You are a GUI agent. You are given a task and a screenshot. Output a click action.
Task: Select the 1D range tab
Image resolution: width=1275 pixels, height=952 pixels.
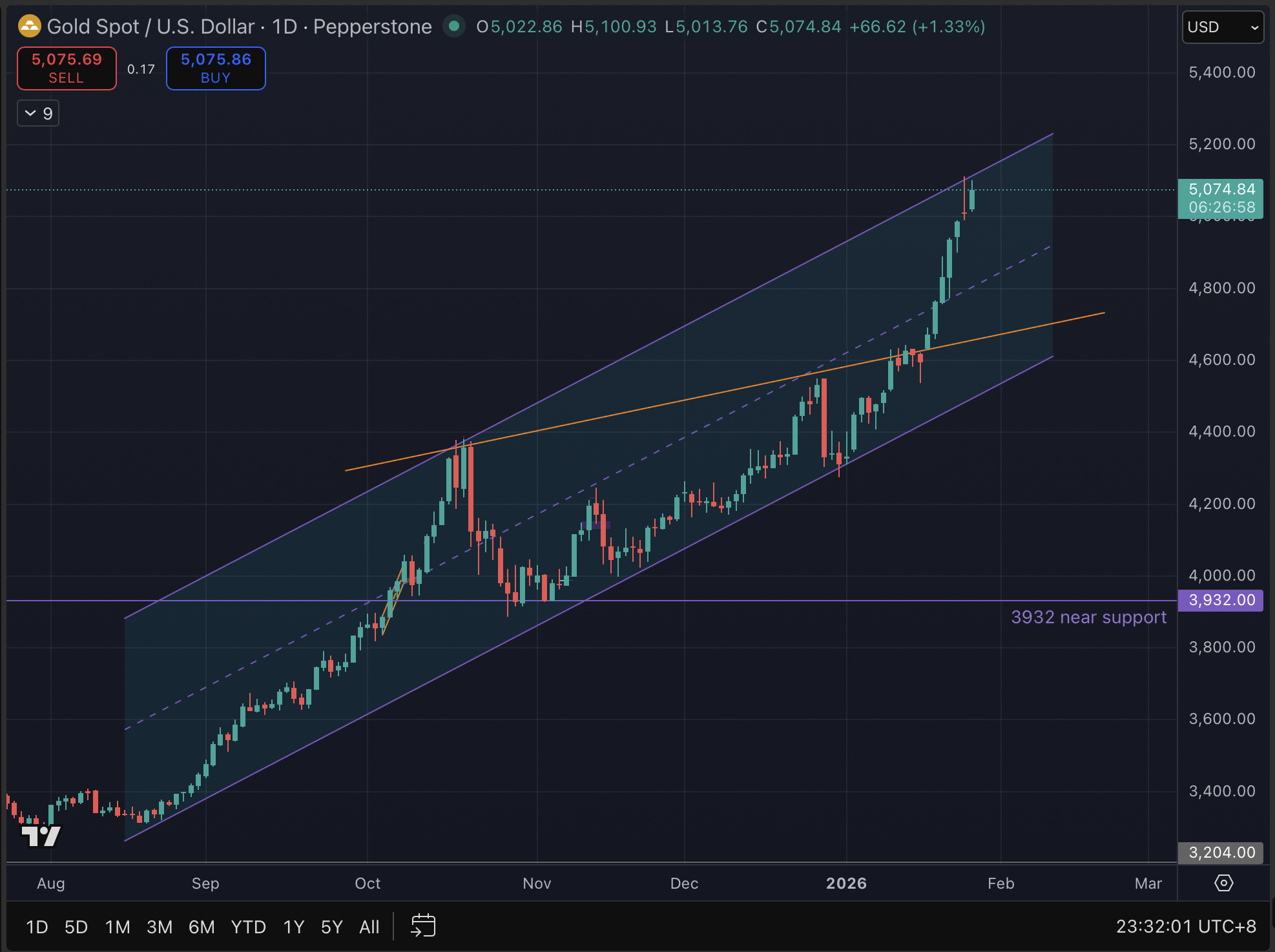tap(37, 927)
